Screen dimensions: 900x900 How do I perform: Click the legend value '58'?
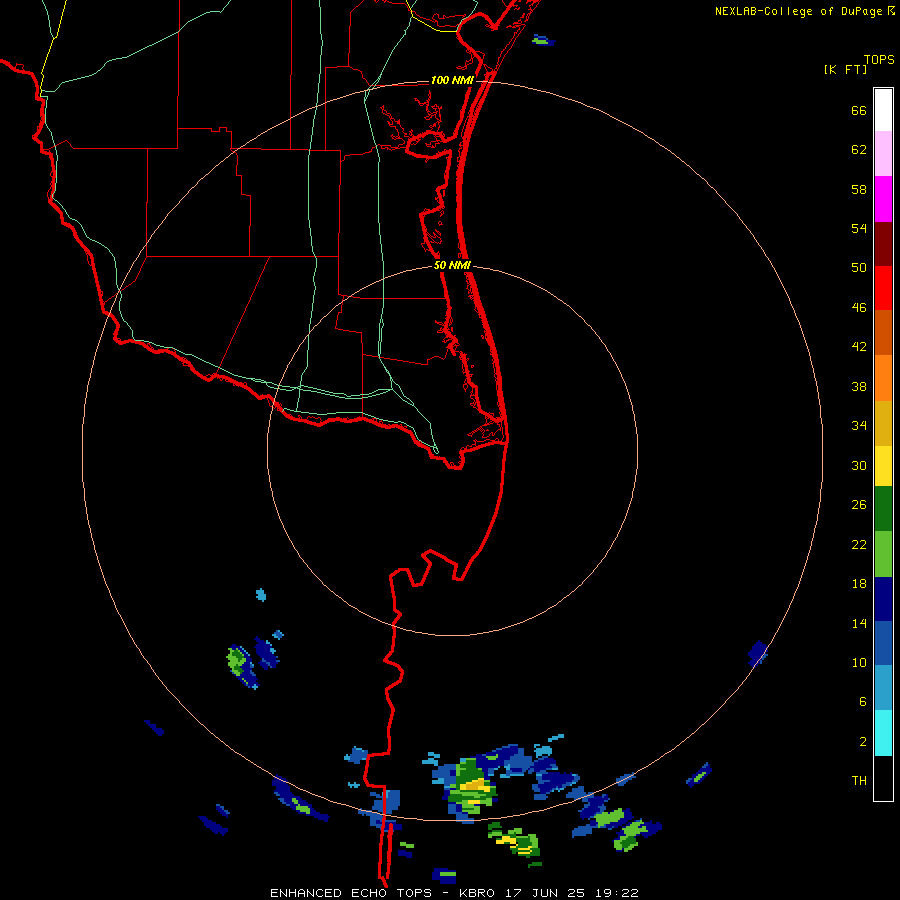(859, 189)
